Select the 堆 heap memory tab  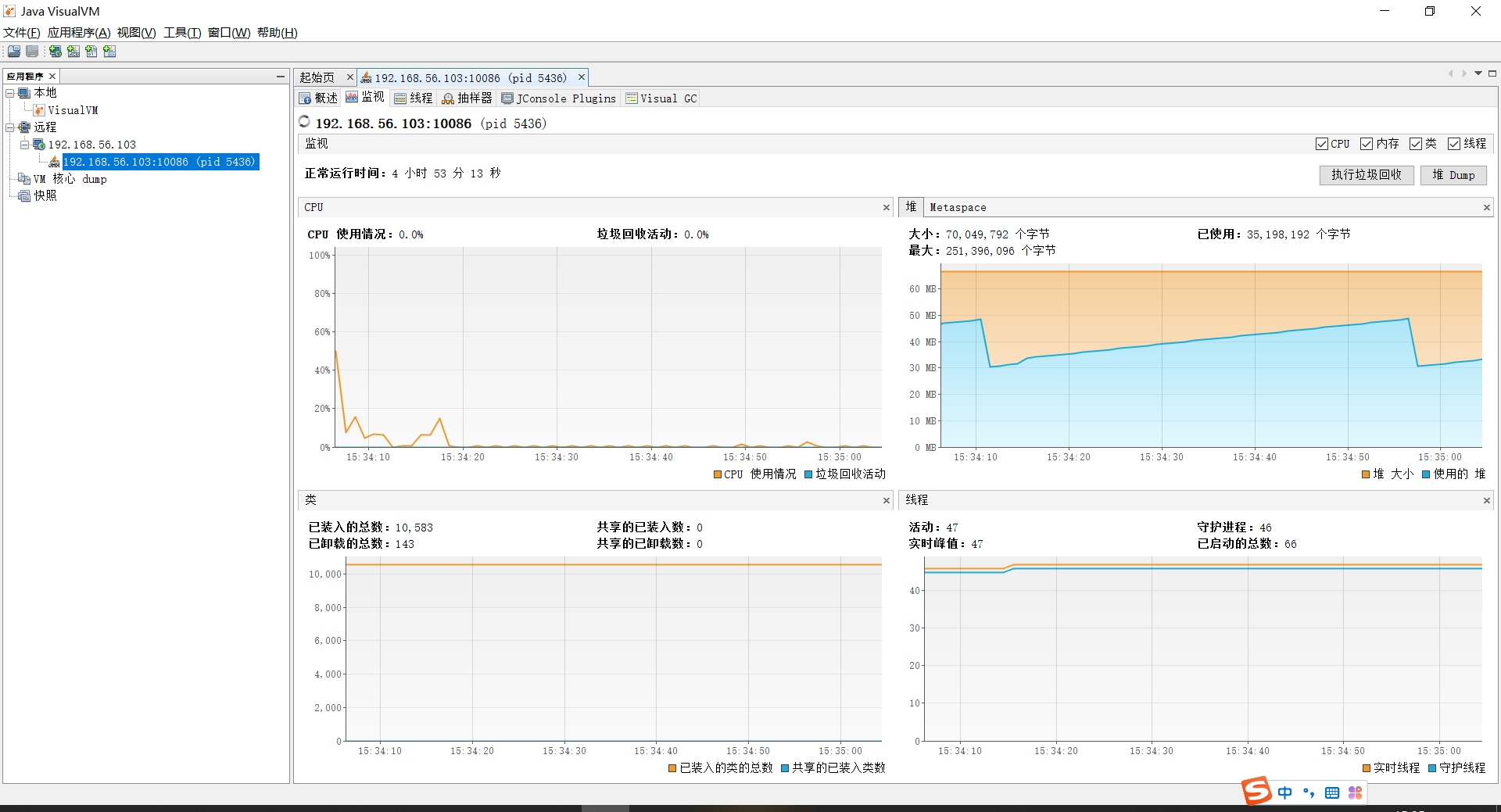pos(911,207)
